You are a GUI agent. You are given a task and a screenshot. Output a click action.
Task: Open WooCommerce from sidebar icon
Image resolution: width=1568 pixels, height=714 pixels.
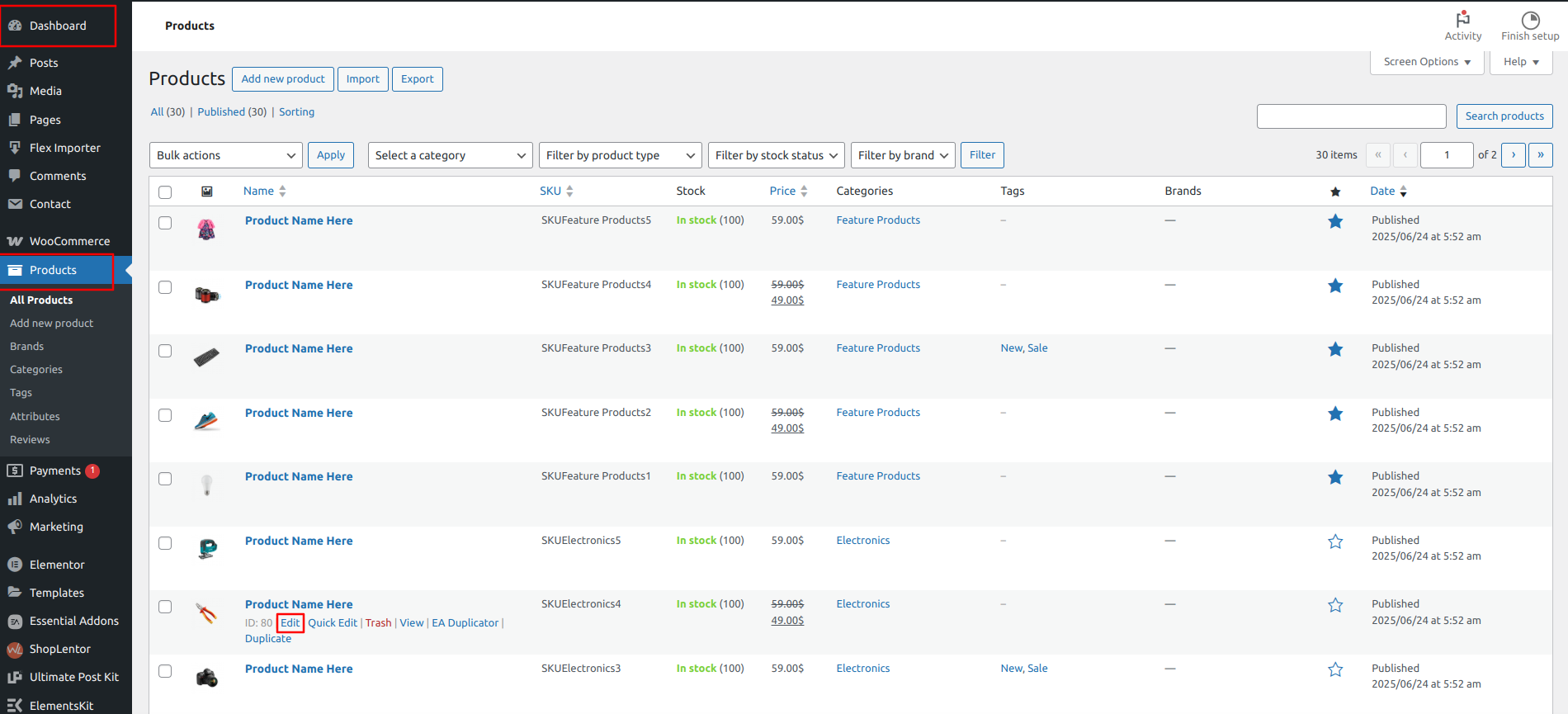tap(15, 241)
